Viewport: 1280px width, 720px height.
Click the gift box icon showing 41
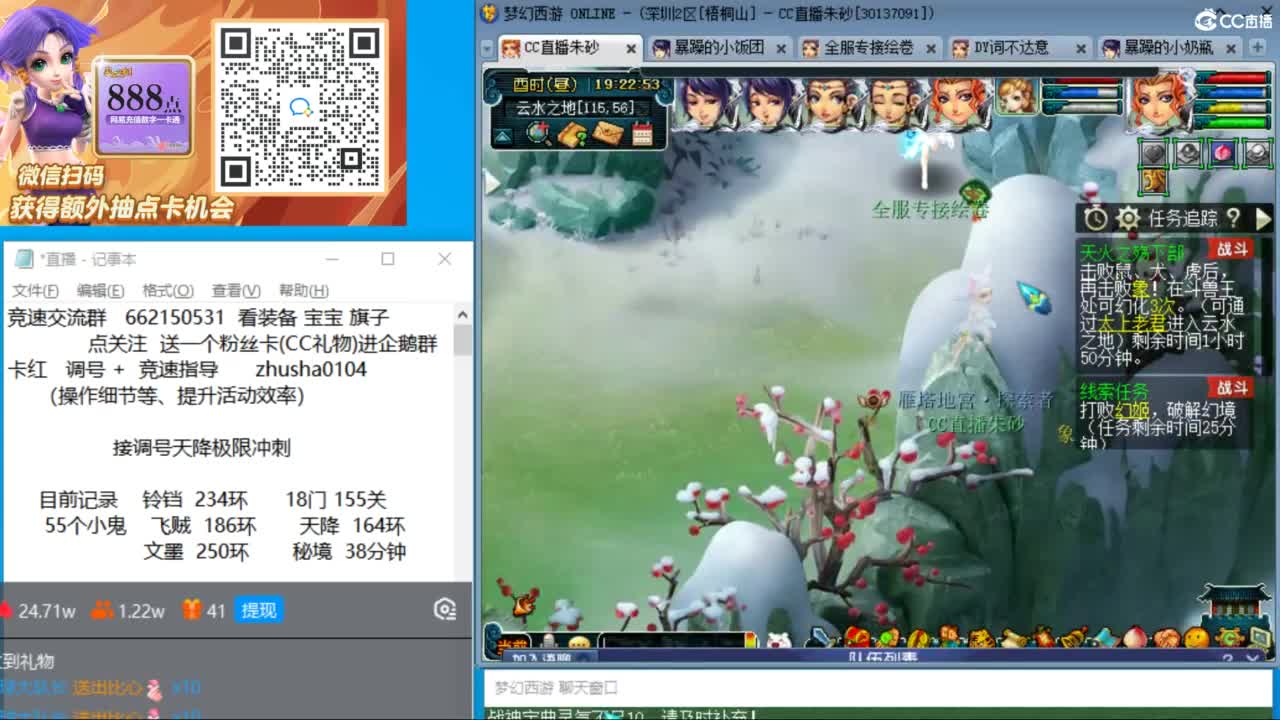pyautogui.click(x=192, y=610)
